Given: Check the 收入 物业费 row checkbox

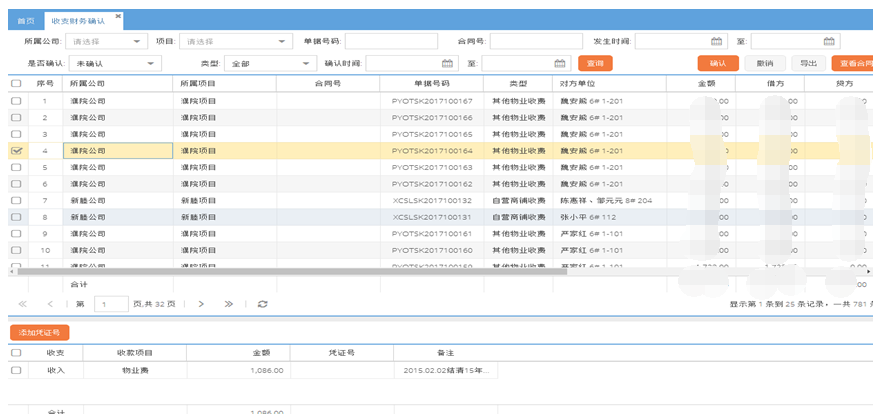Looking at the screenshot, I should [x=17, y=370].
